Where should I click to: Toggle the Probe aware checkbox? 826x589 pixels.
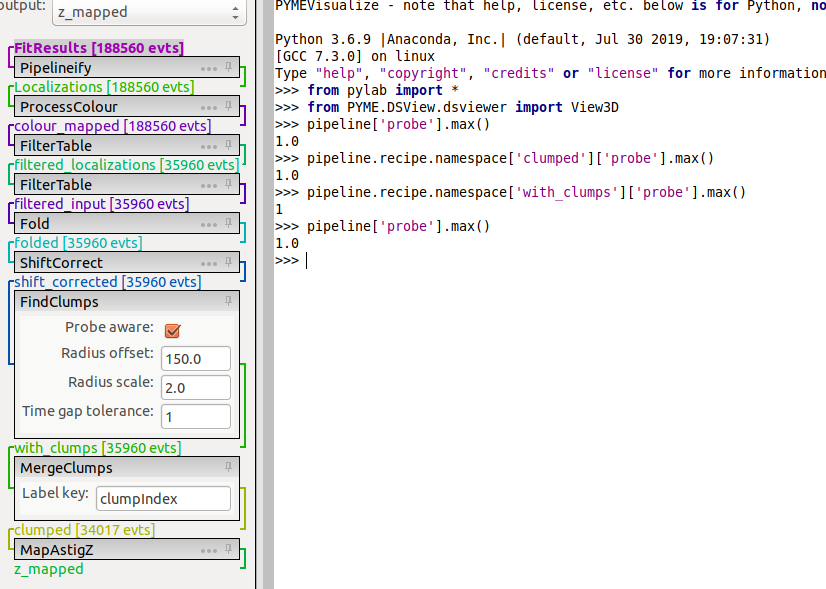point(172,330)
